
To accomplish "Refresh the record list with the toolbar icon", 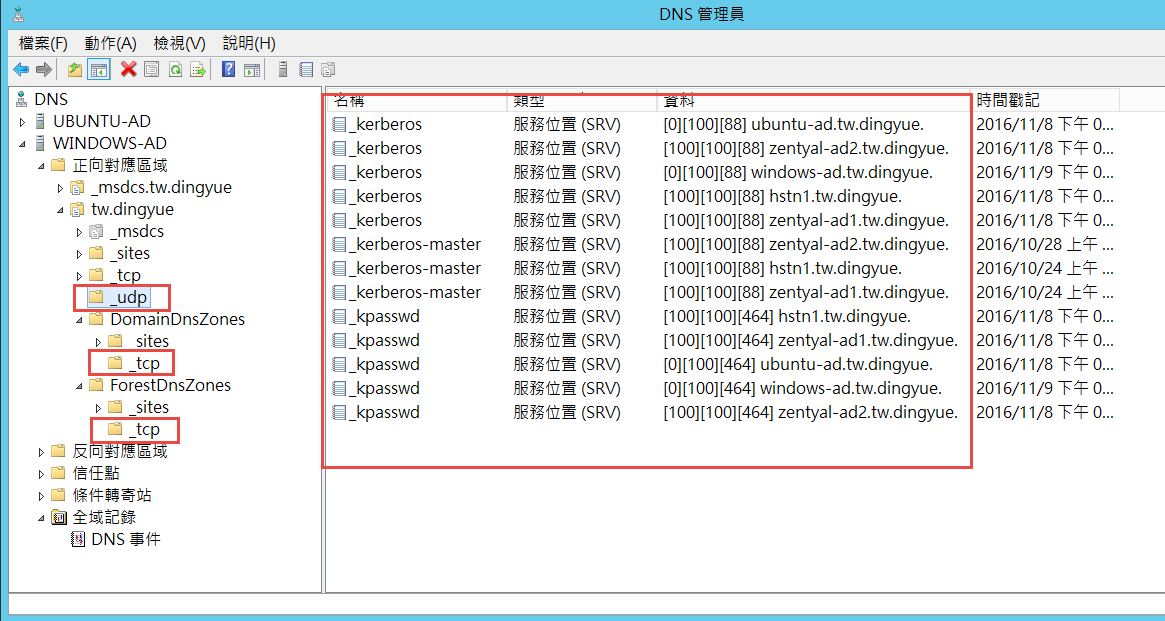I will (x=176, y=68).
